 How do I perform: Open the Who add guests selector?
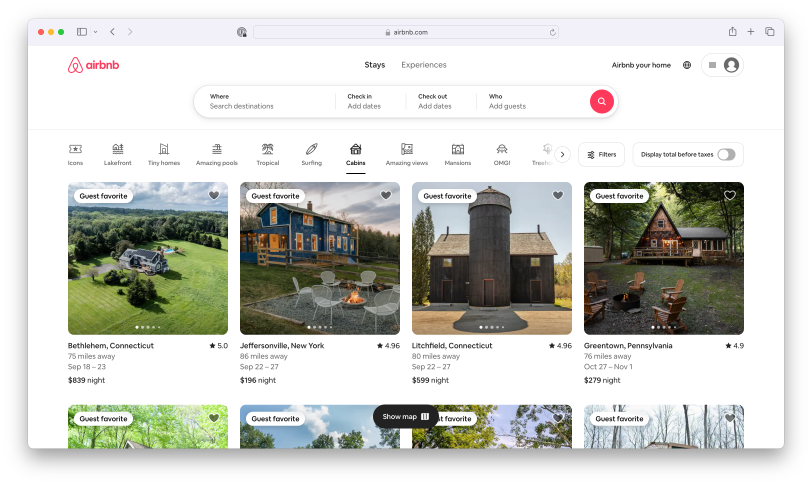532,101
